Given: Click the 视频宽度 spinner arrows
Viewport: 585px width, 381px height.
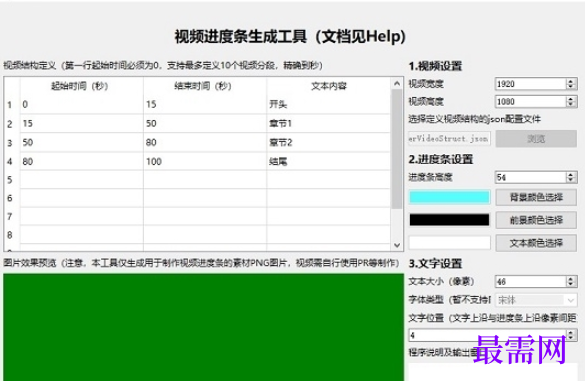Looking at the screenshot, I should point(571,84).
